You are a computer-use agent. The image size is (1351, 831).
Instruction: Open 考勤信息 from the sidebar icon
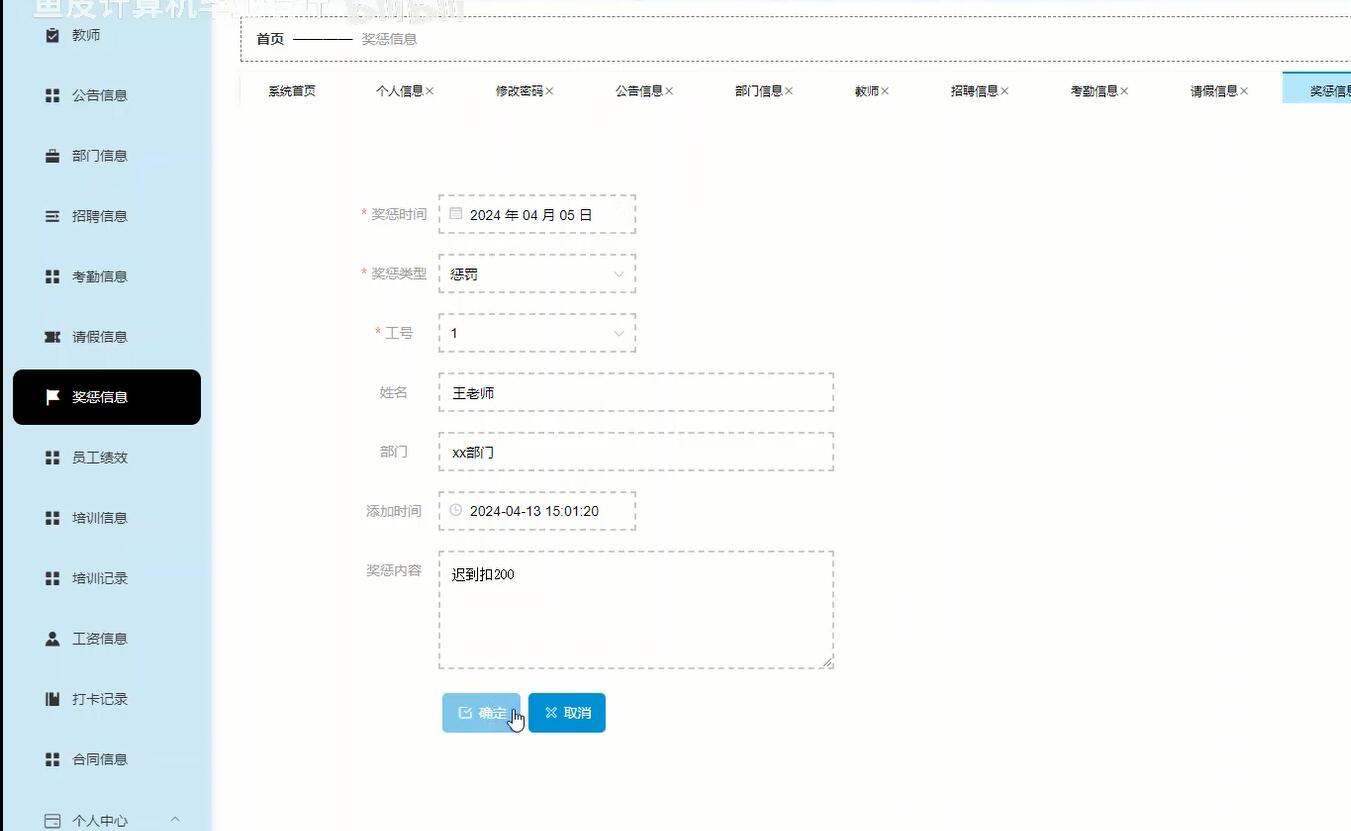(51, 276)
